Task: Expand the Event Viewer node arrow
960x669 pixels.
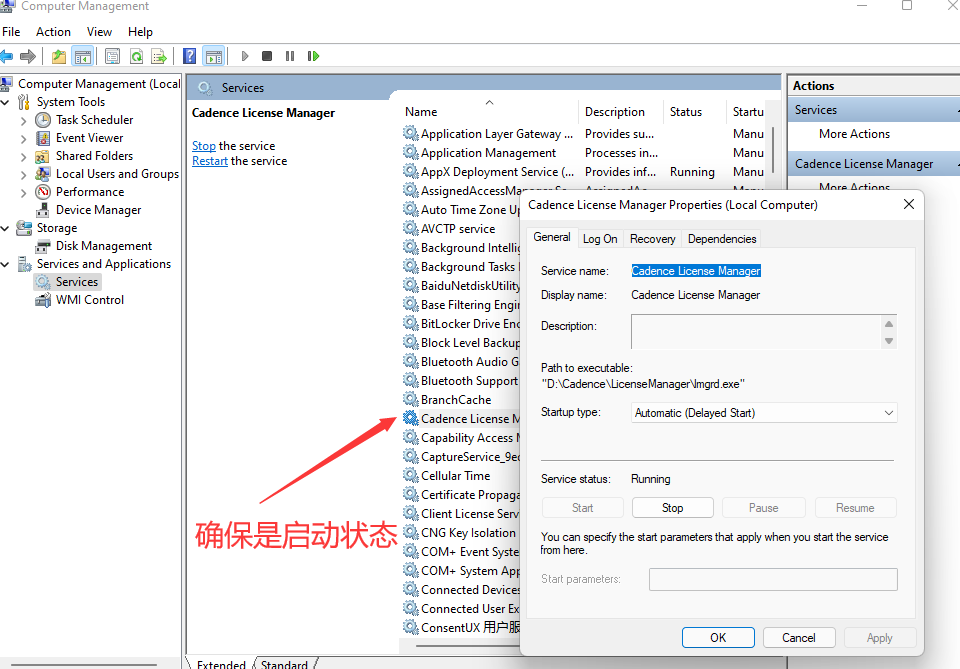Action: (23, 138)
